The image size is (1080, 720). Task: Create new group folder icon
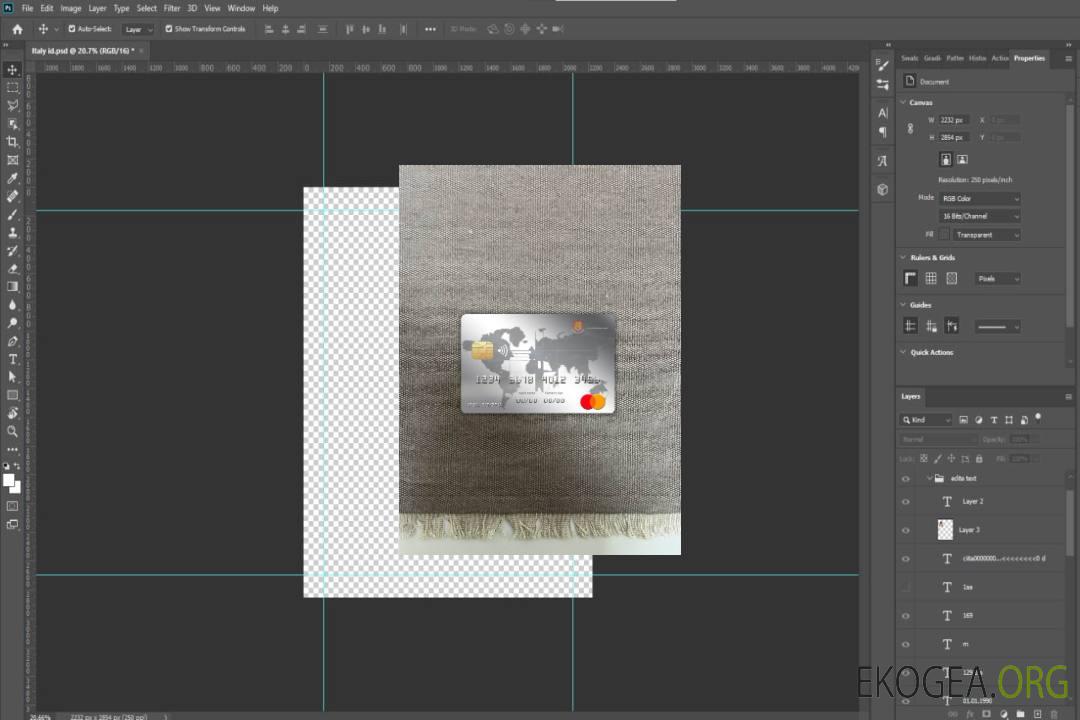tap(1020, 714)
